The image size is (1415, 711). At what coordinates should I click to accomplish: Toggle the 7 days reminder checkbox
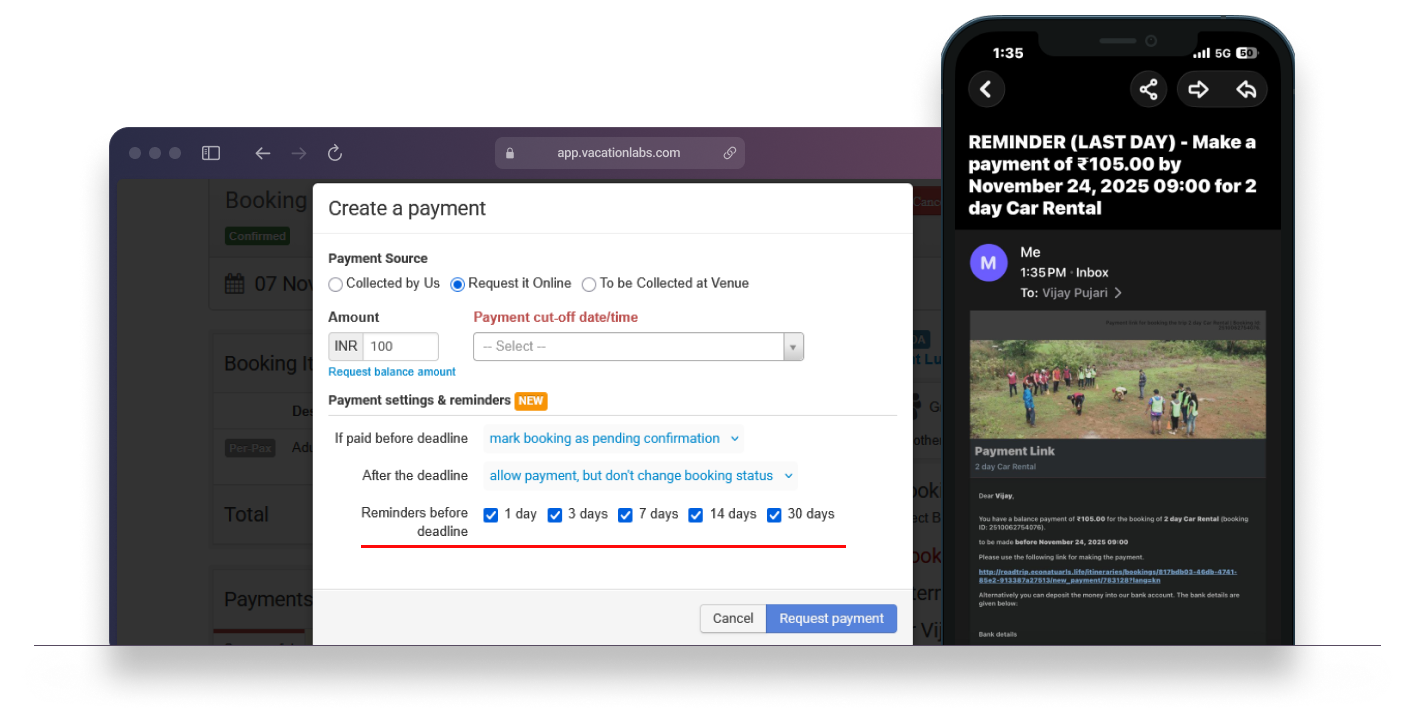pyautogui.click(x=625, y=515)
